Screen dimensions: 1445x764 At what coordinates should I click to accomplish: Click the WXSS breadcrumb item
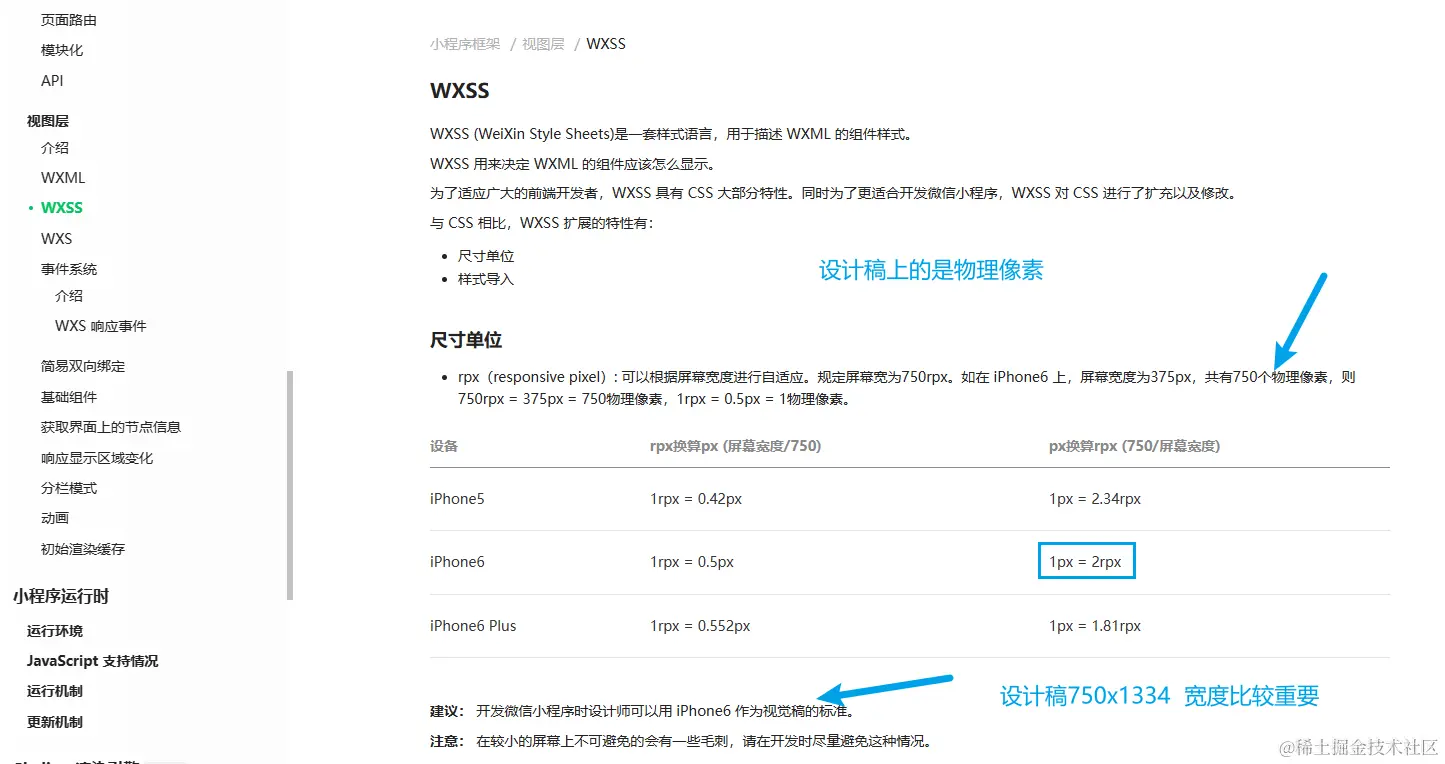(606, 44)
